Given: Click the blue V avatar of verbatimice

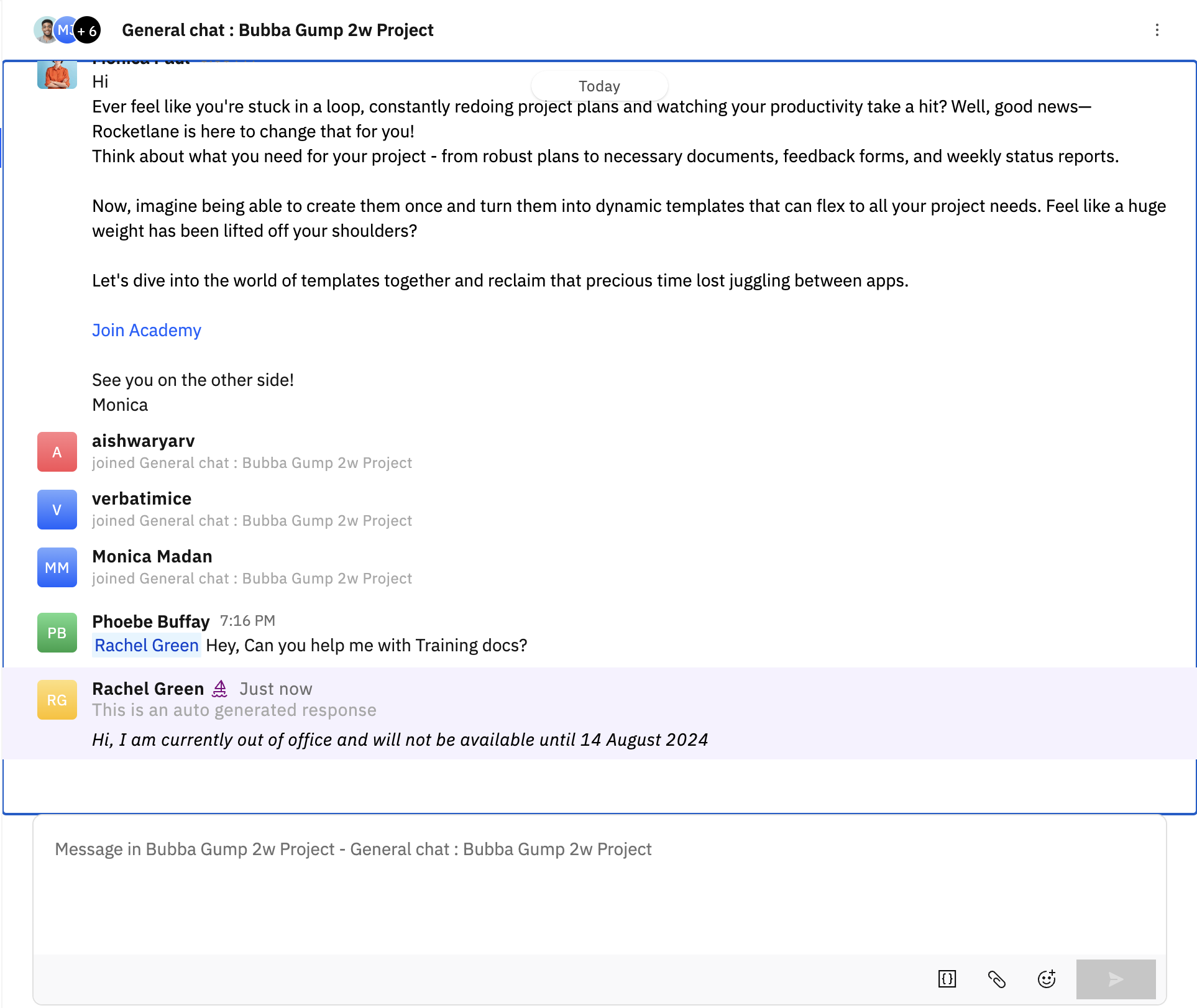Looking at the screenshot, I should [57, 510].
